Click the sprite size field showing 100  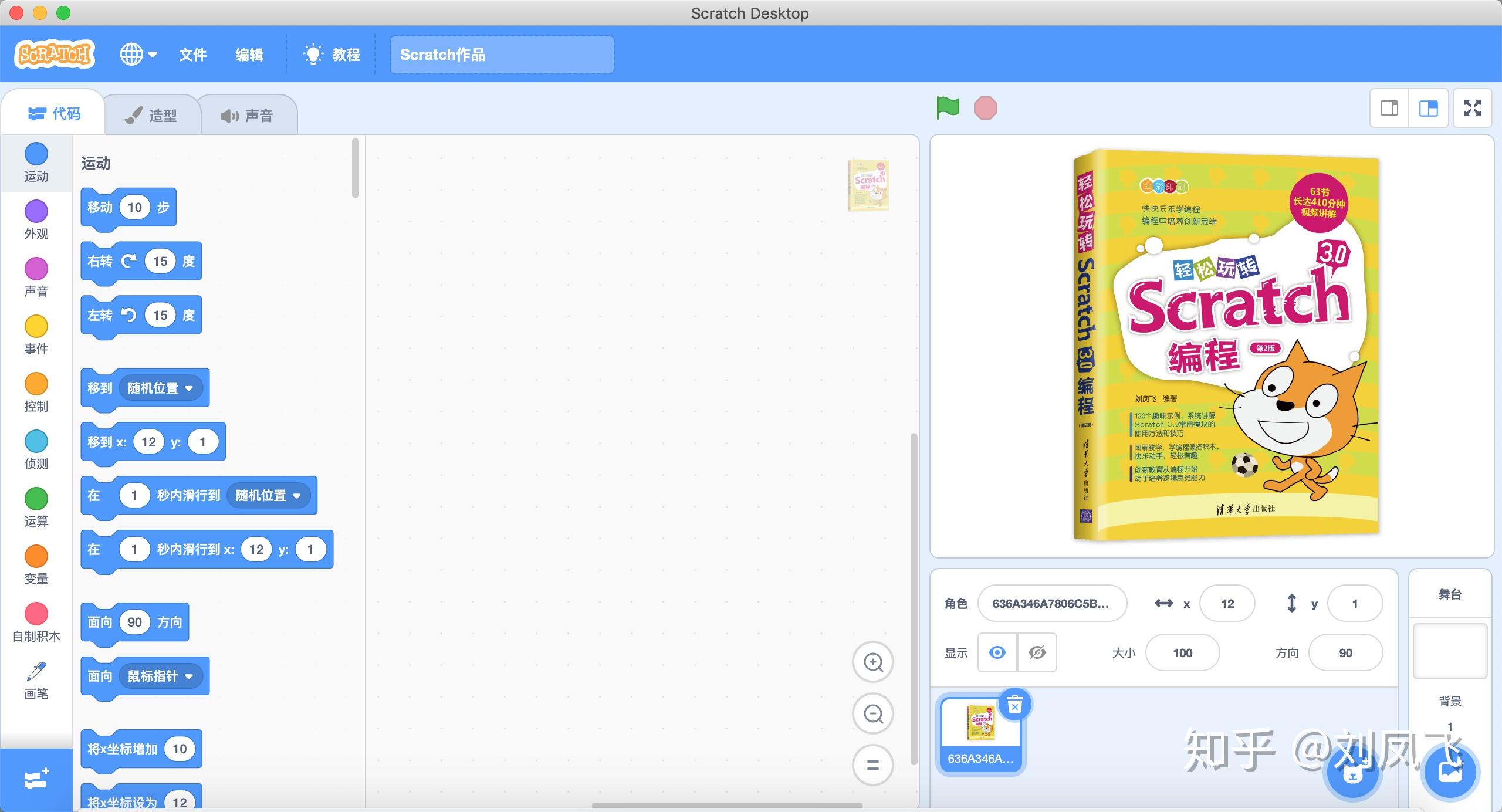coord(1182,652)
